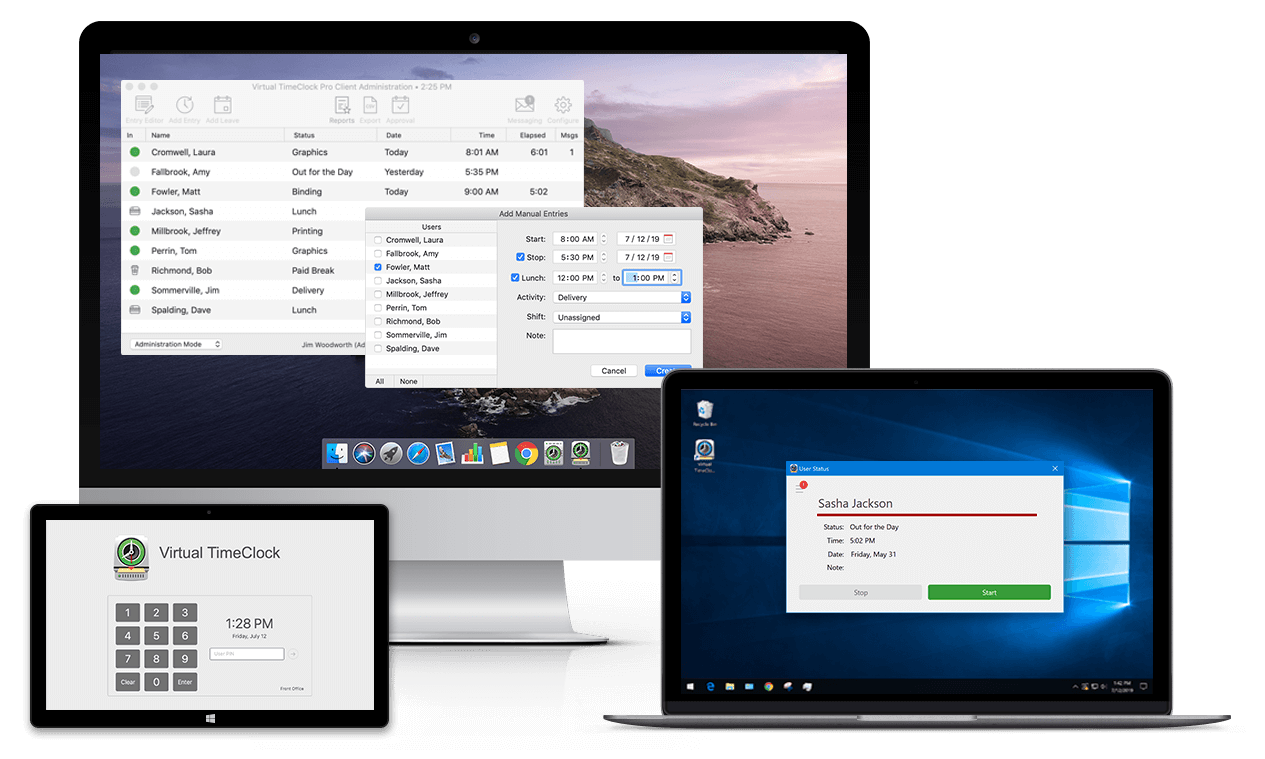Open the Start date calendar picker icon
This screenshot has height=759, width=1265.
pos(669,239)
